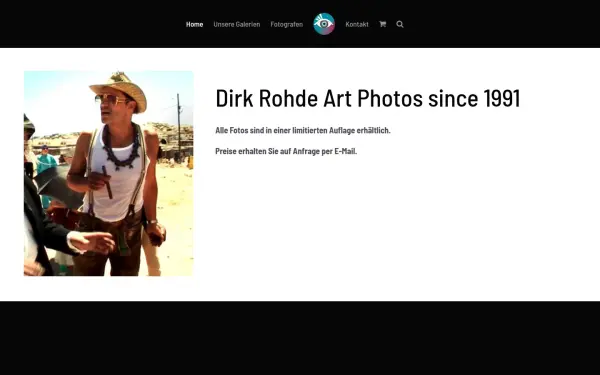Click the search magnifier icon

click(400, 24)
